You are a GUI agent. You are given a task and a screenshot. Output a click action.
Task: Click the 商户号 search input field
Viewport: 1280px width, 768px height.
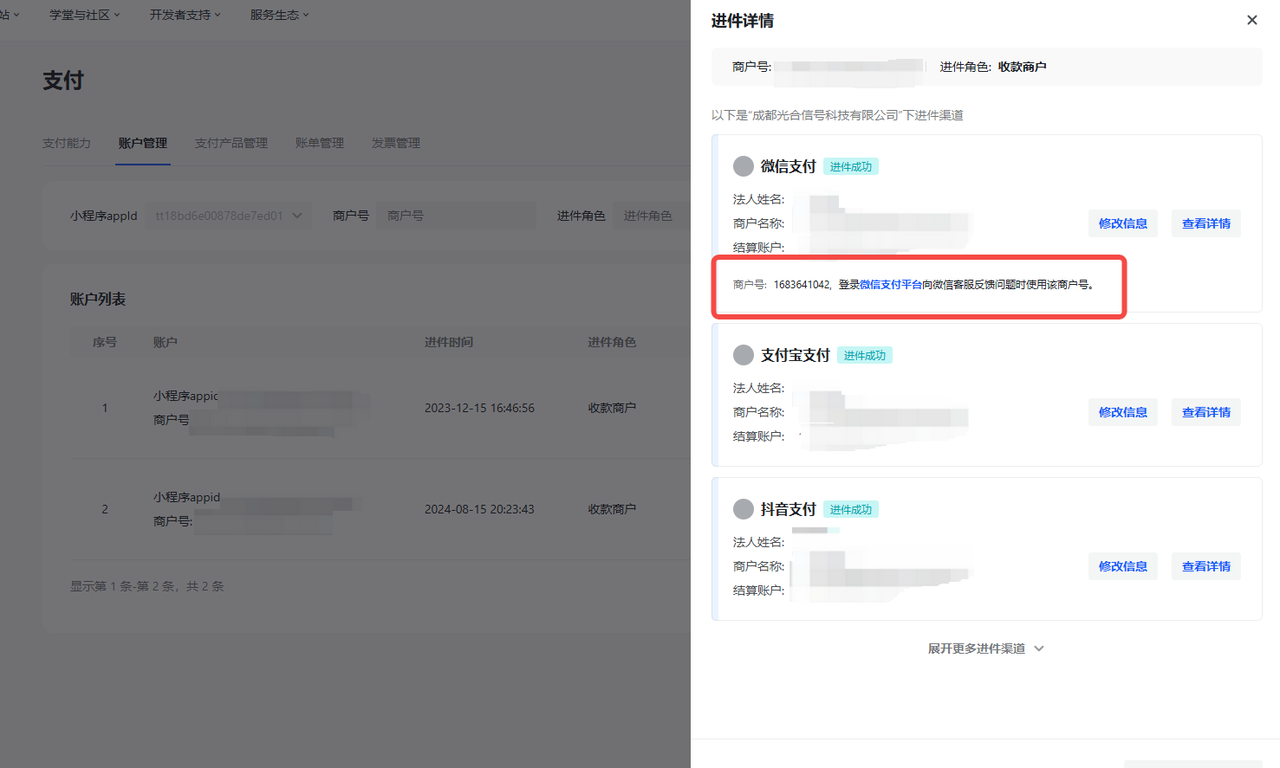click(456, 215)
